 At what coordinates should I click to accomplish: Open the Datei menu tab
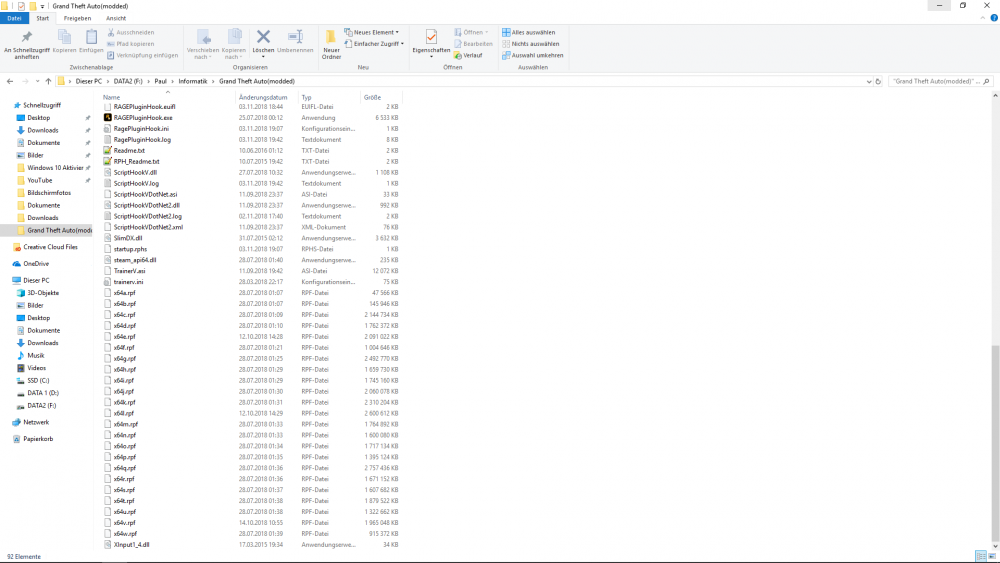coord(14,18)
